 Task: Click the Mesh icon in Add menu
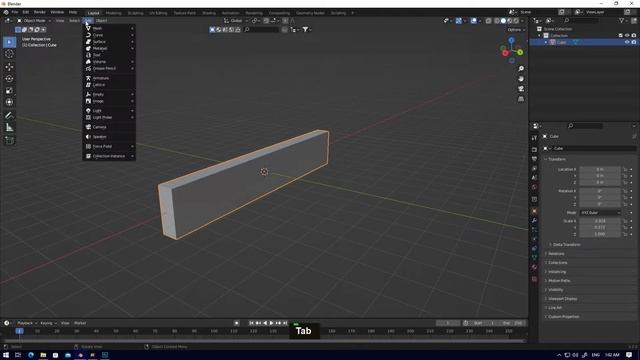[88, 28]
